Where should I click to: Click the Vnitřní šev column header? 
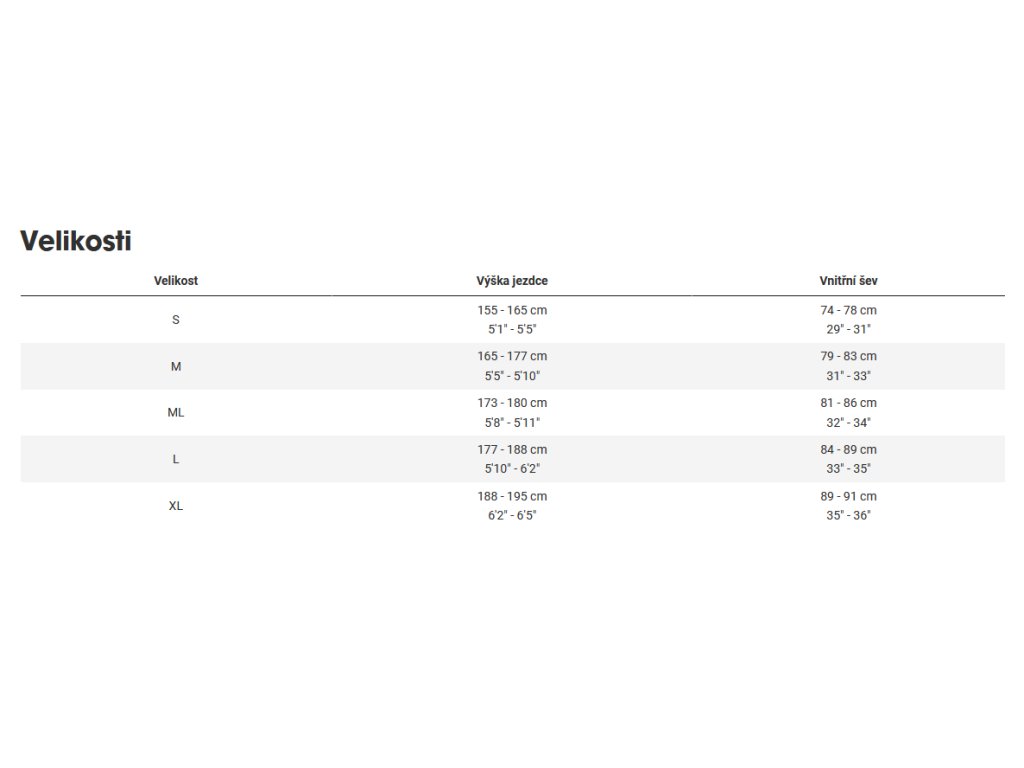848,281
